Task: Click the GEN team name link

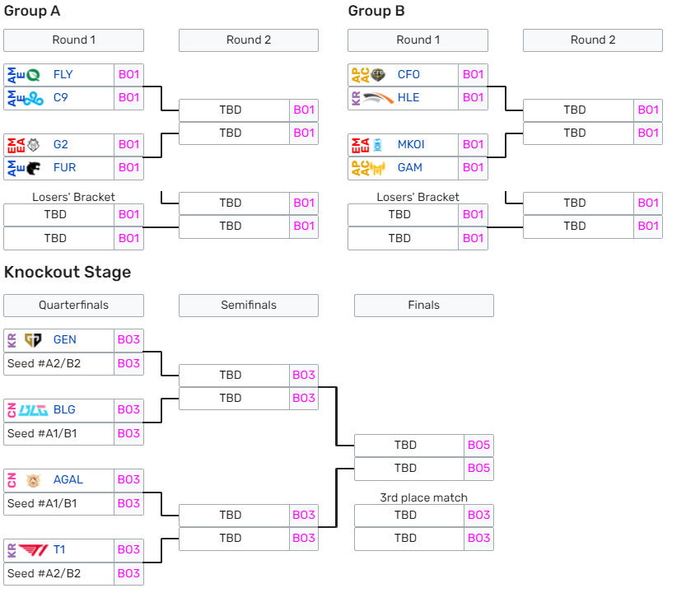Action: pyautogui.click(x=65, y=340)
